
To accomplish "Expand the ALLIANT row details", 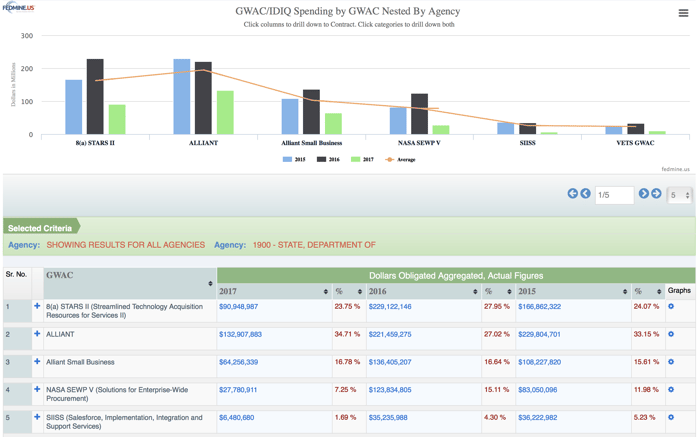I will tap(37, 333).
